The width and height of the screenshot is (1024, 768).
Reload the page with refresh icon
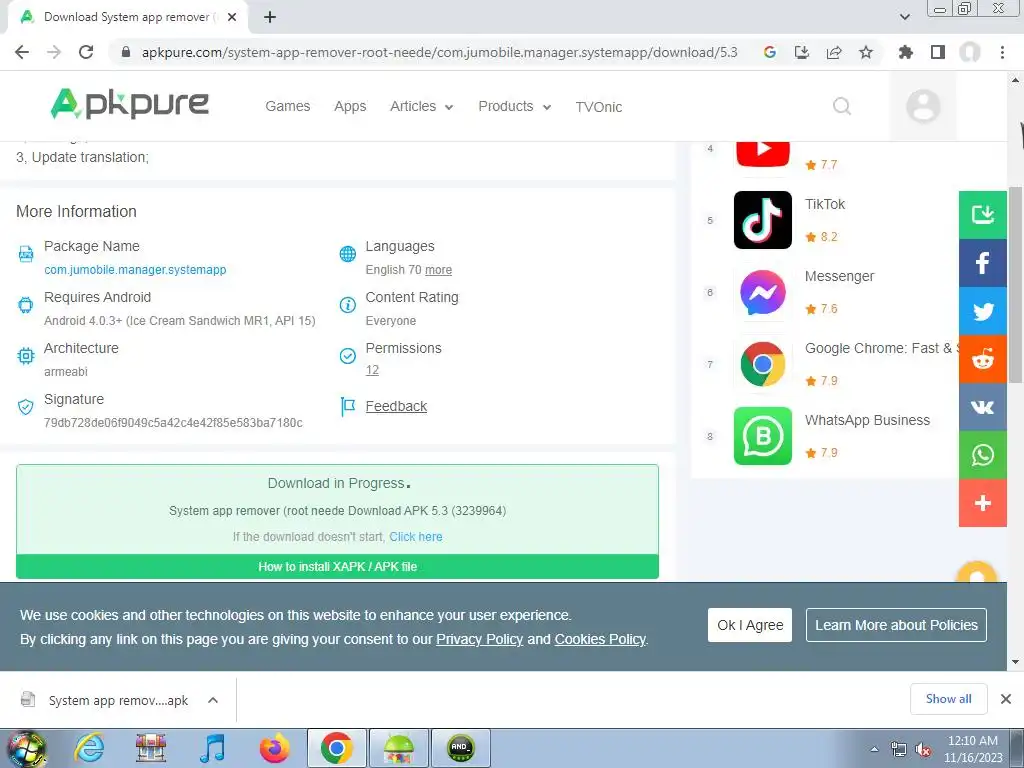(86, 52)
